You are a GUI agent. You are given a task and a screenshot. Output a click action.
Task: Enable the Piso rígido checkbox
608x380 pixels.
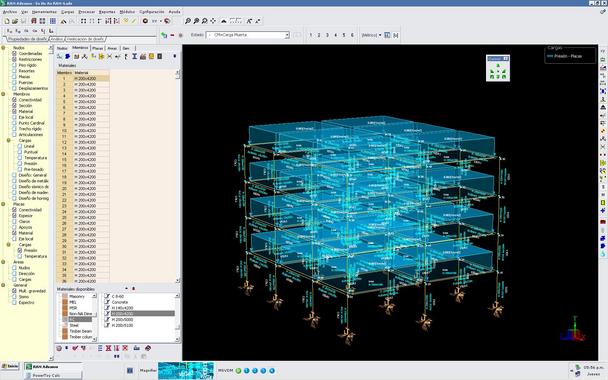(14, 65)
